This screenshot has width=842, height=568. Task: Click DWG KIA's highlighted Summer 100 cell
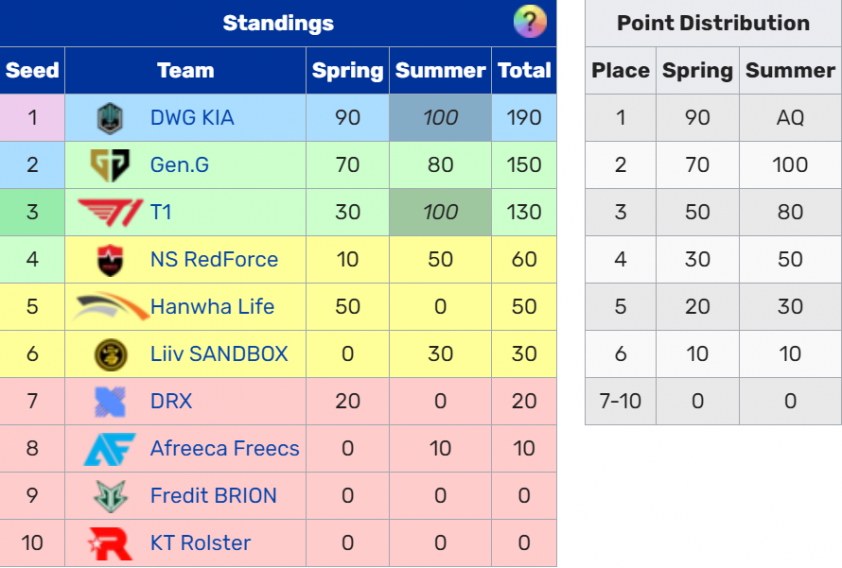pos(440,118)
